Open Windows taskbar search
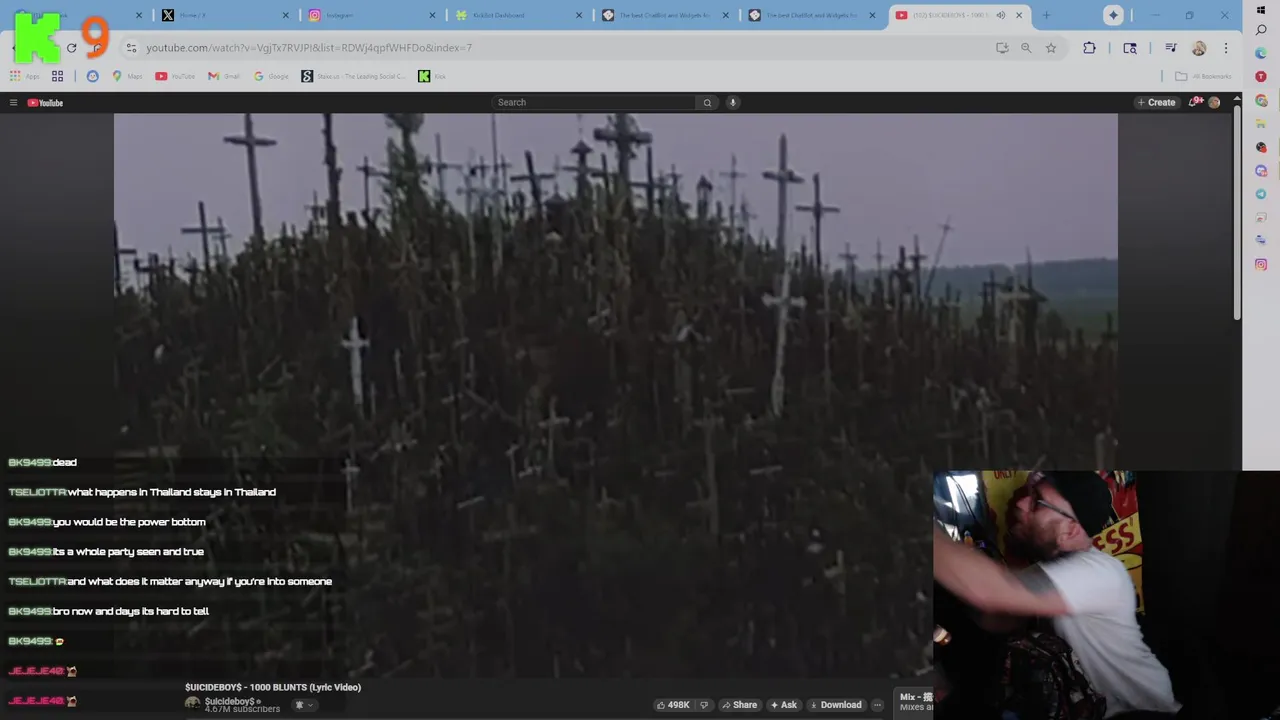Viewport: 1280px width, 720px height. 1261,30
